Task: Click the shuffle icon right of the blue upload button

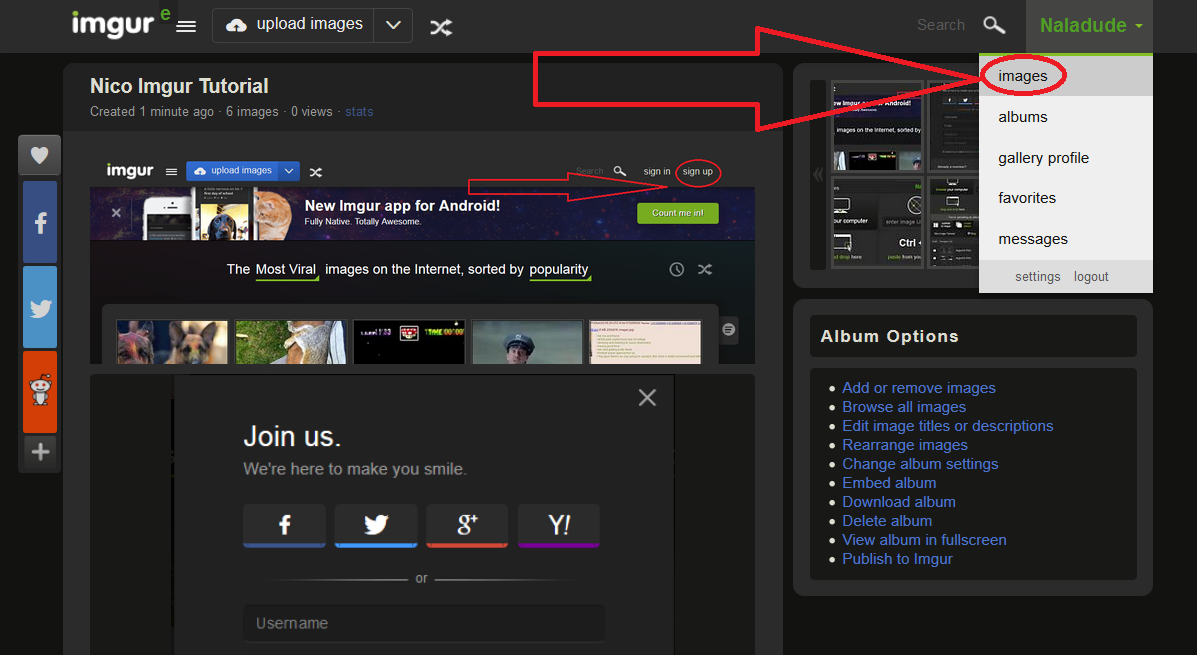Action: point(315,172)
